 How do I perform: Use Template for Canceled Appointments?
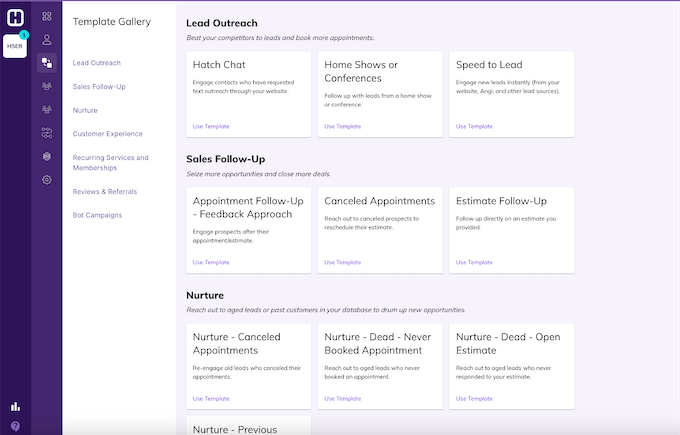pos(342,262)
